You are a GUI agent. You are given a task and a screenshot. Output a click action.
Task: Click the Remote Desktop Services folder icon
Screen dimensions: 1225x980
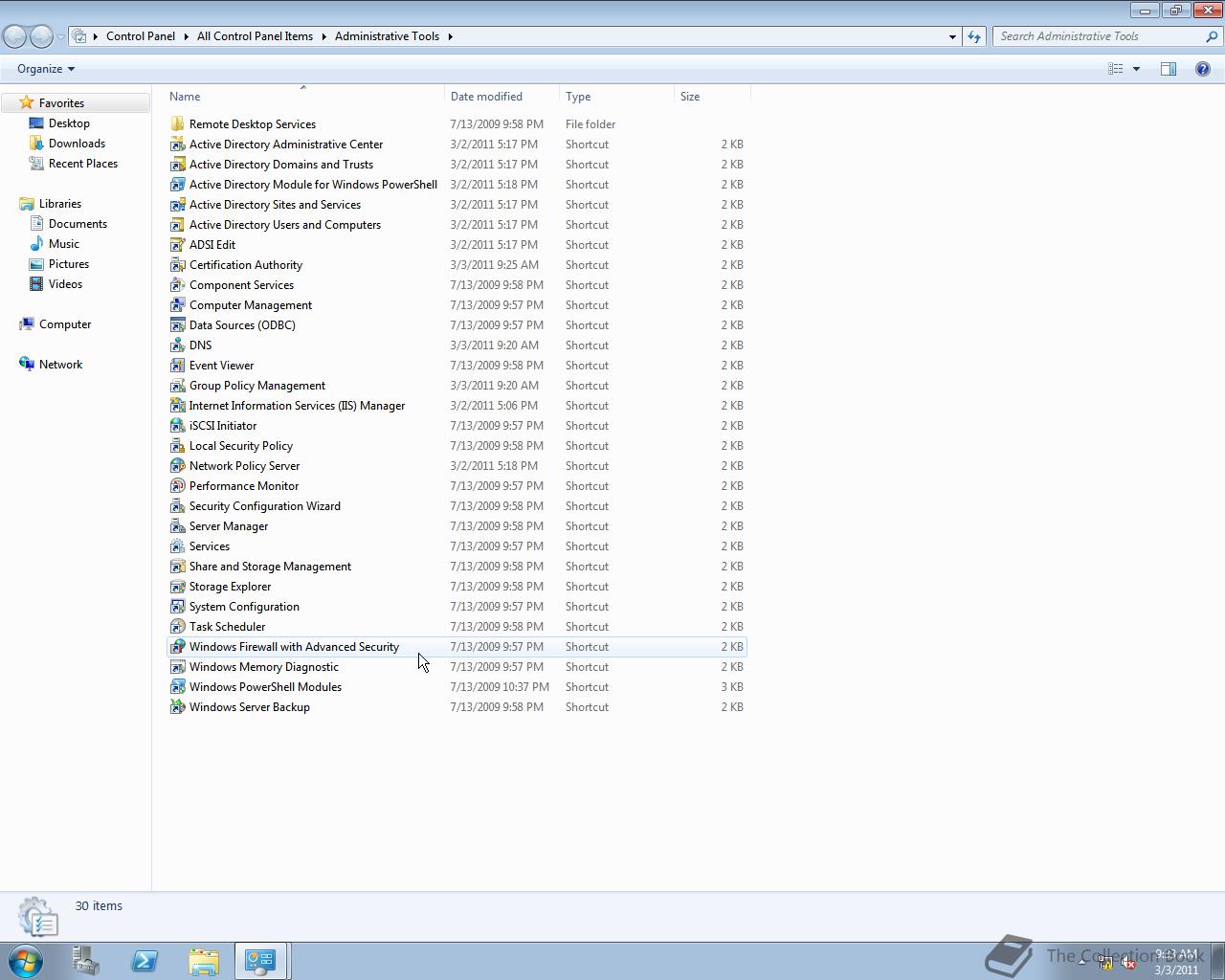coord(177,124)
